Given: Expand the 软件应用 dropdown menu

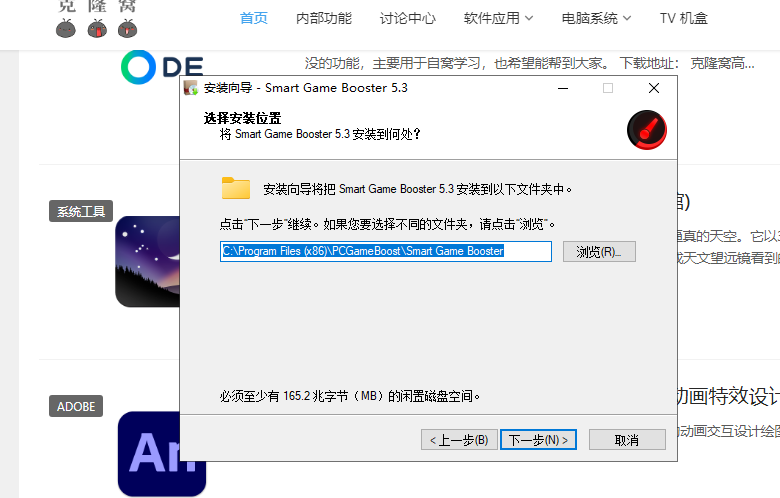Looking at the screenshot, I should click(498, 18).
